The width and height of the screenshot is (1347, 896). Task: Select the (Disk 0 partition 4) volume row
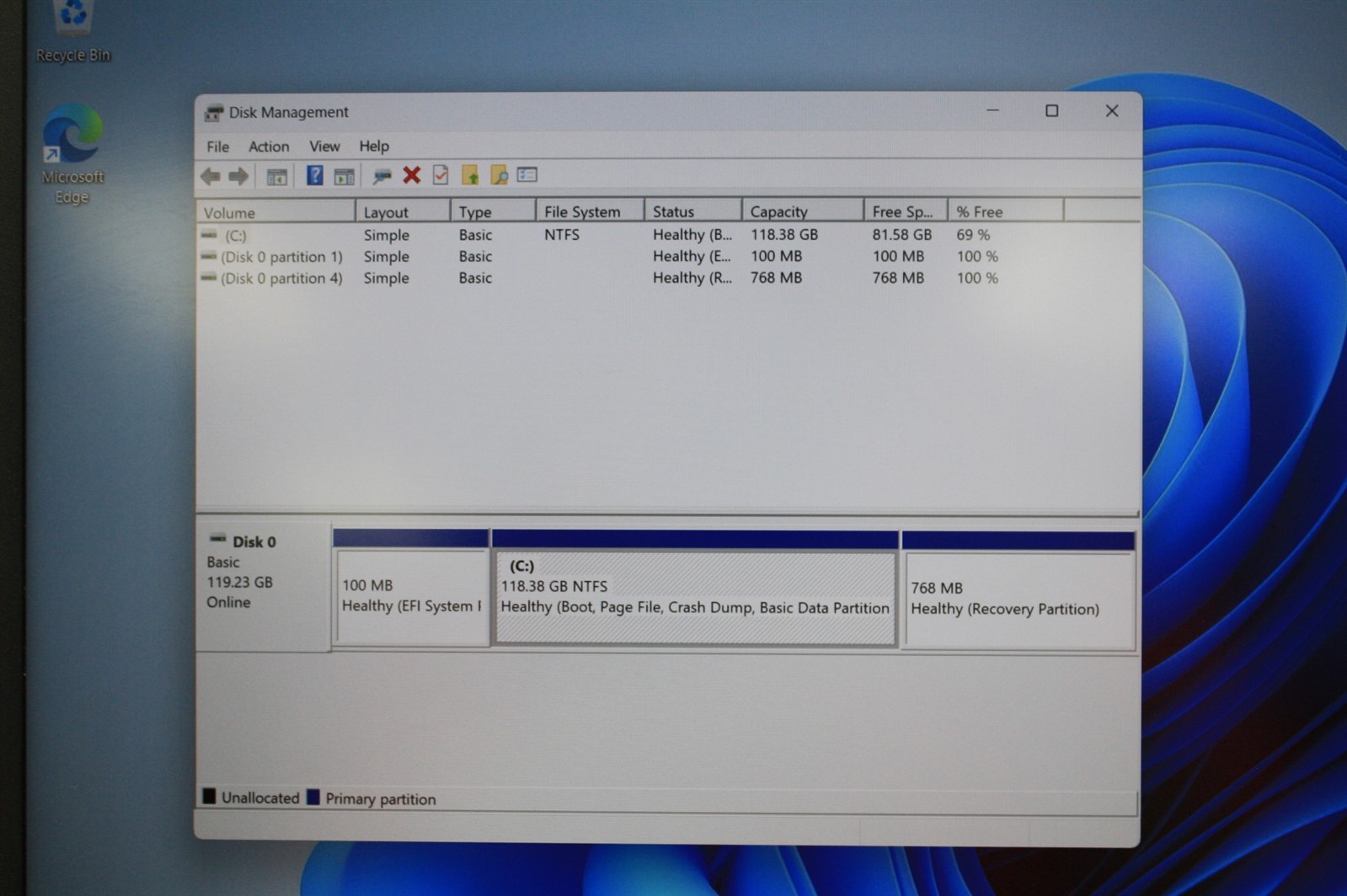pyautogui.click(x=281, y=279)
